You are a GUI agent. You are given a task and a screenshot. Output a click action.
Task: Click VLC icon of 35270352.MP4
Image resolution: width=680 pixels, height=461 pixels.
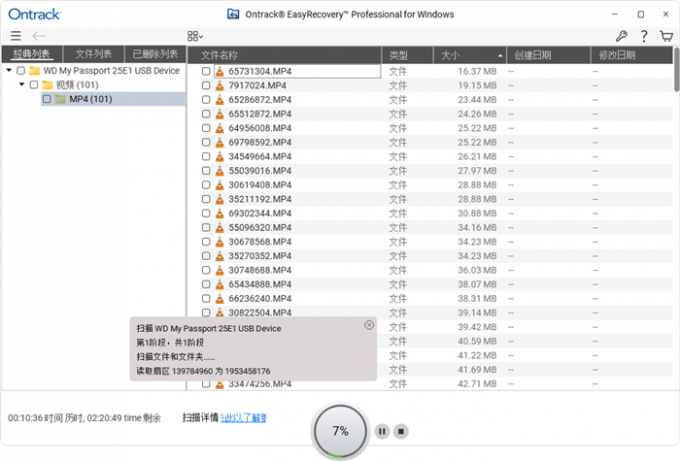[220, 256]
